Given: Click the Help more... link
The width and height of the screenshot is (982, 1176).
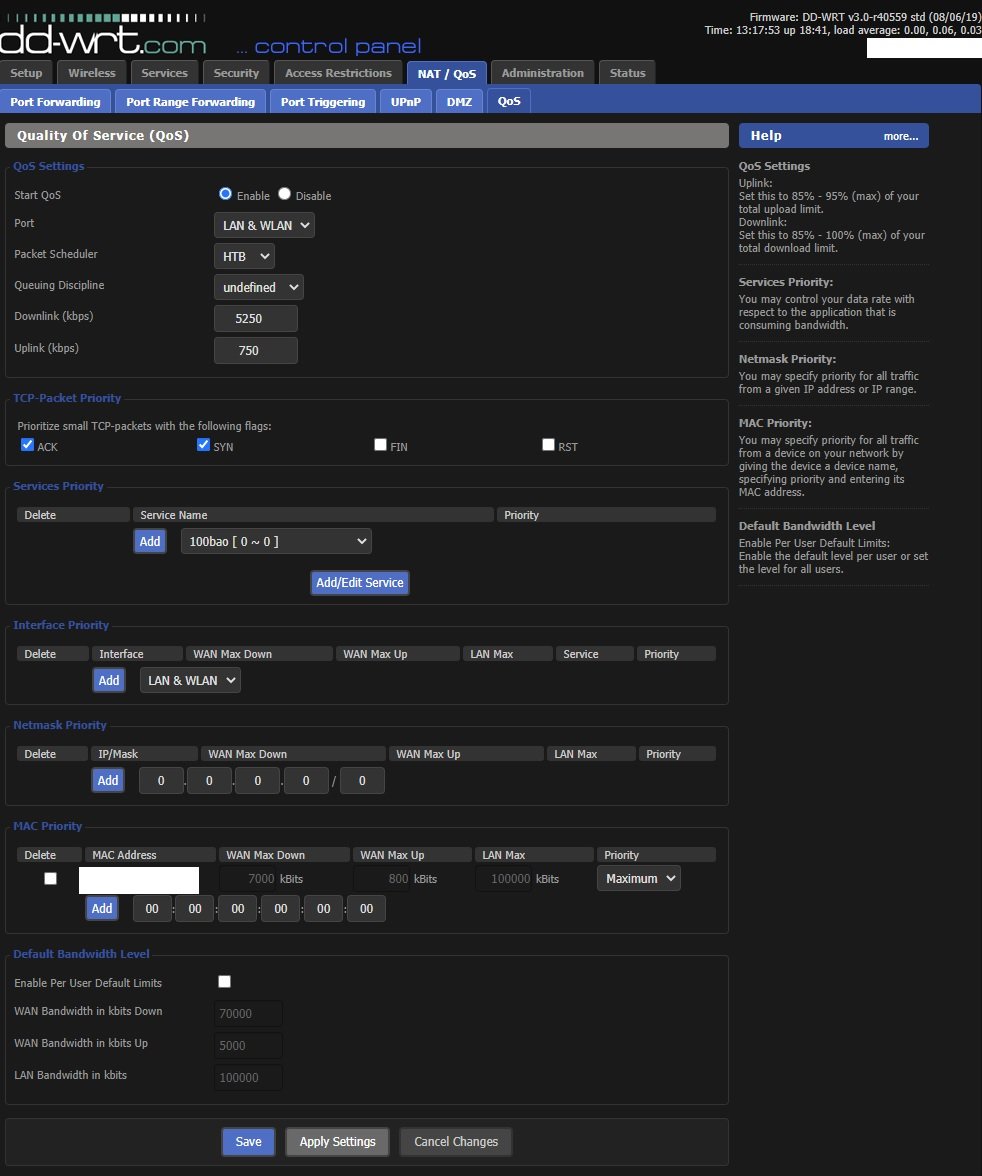Looking at the screenshot, I should point(900,136).
